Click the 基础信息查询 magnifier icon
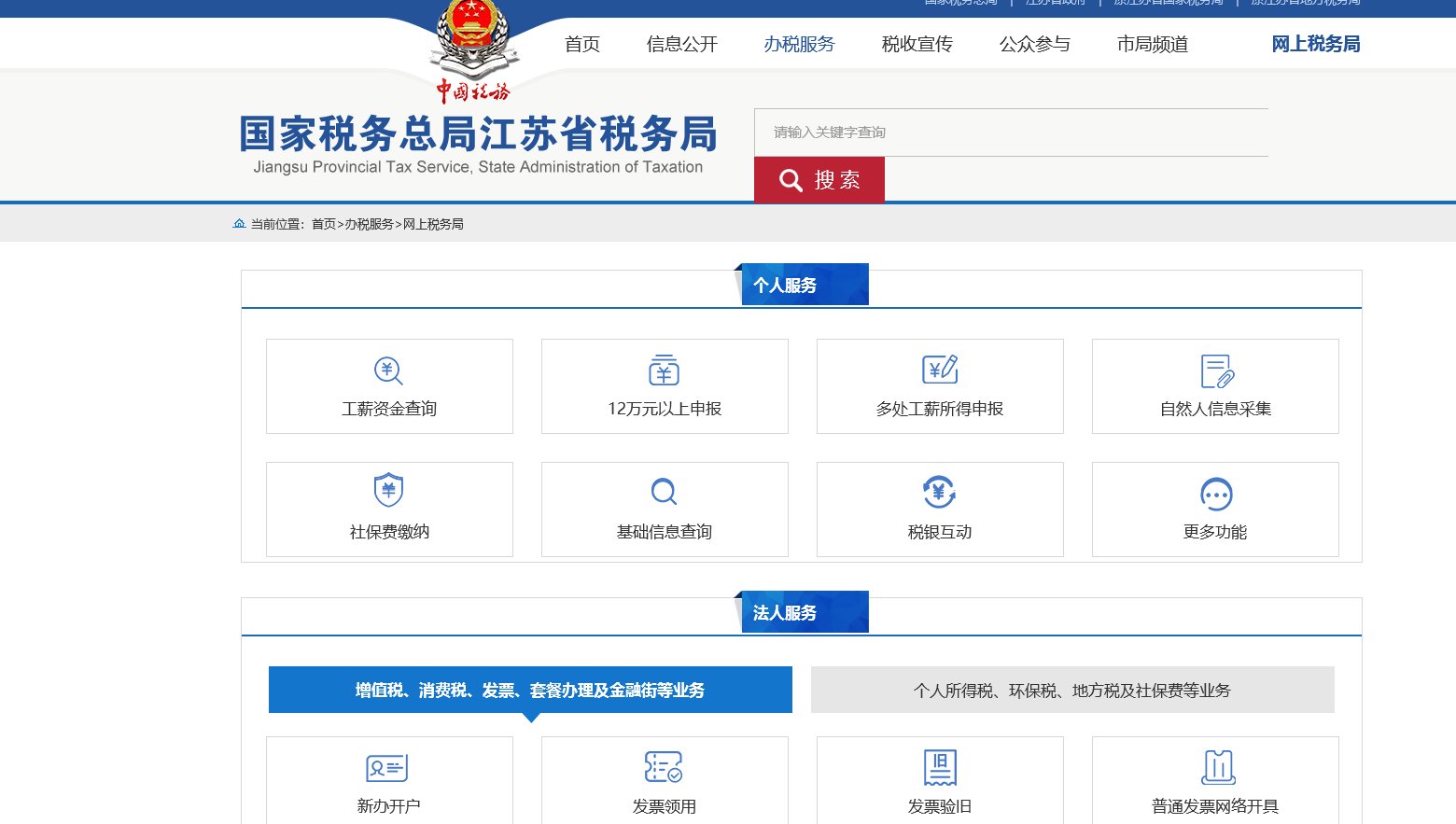The width and height of the screenshot is (1456, 824). point(664,492)
